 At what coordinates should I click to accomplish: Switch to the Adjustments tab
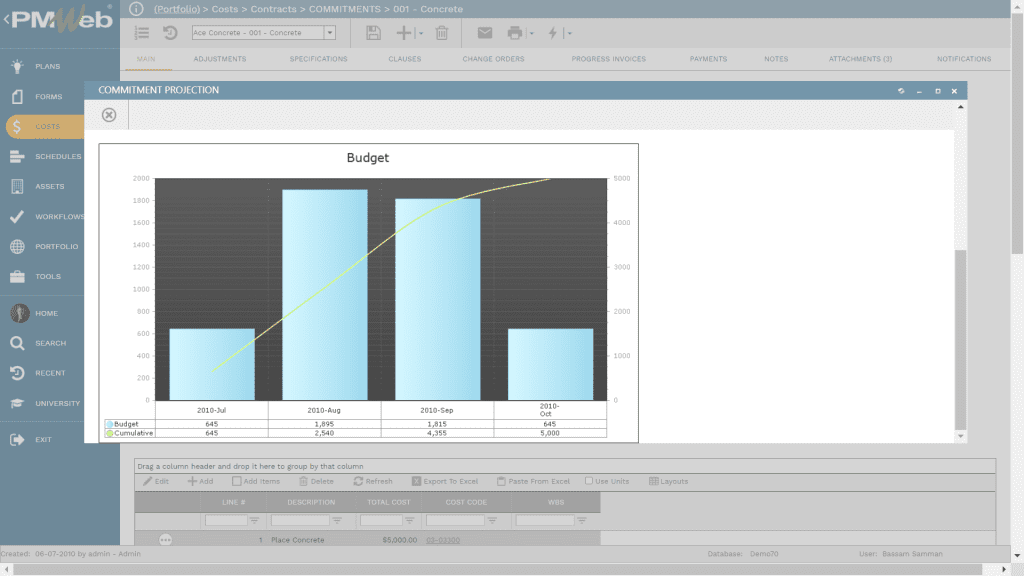219,59
